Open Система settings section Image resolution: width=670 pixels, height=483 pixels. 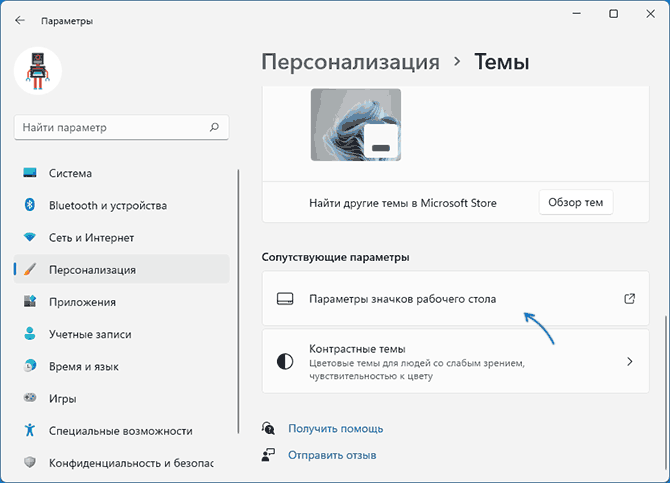tap(122, 173)
